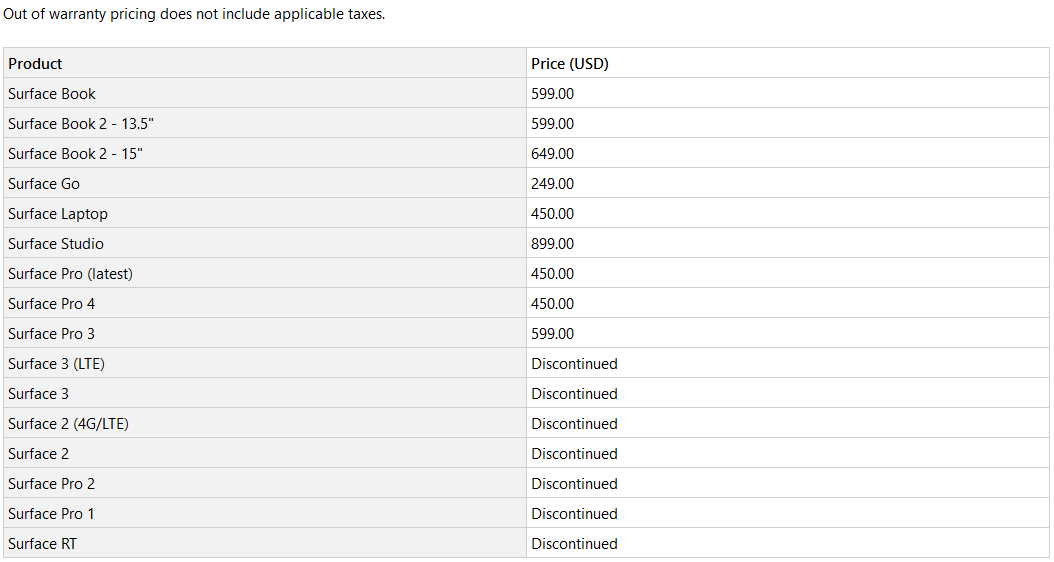Select the Surface RT product cell
Image resolution: width=1054 pixels, height=562 pixels.
click(265, 543)
